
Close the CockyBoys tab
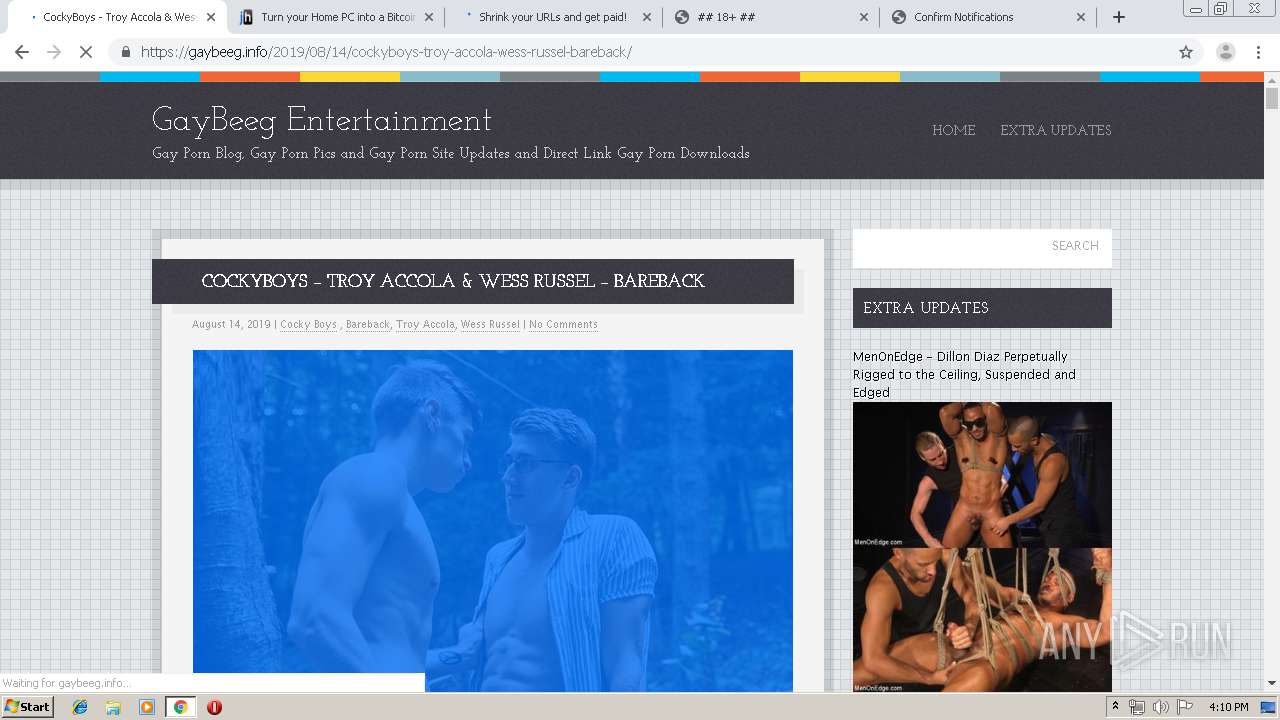211,17
